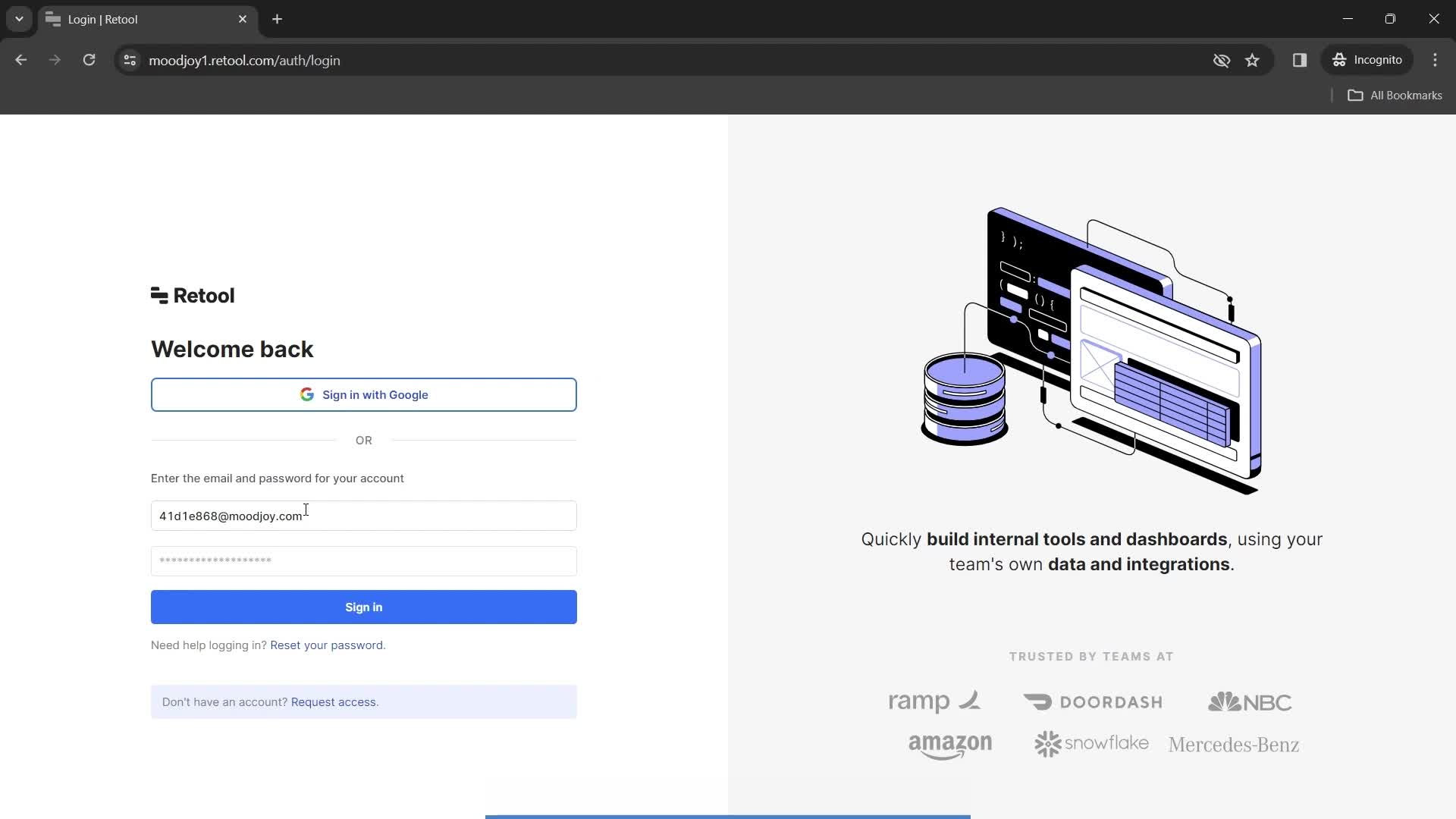Click the Google icon on sign-in button
The height and width of the screenshot is (819, 1456).
tap(307, 394)
